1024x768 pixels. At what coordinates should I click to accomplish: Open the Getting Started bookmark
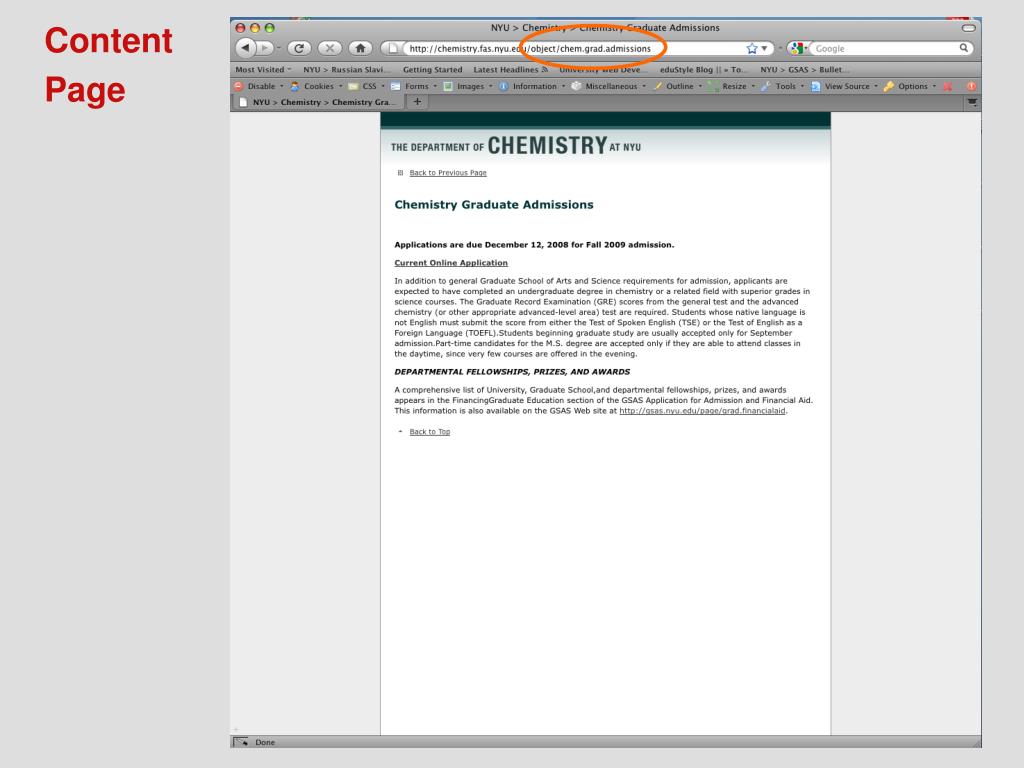click(x=432, y=70)
